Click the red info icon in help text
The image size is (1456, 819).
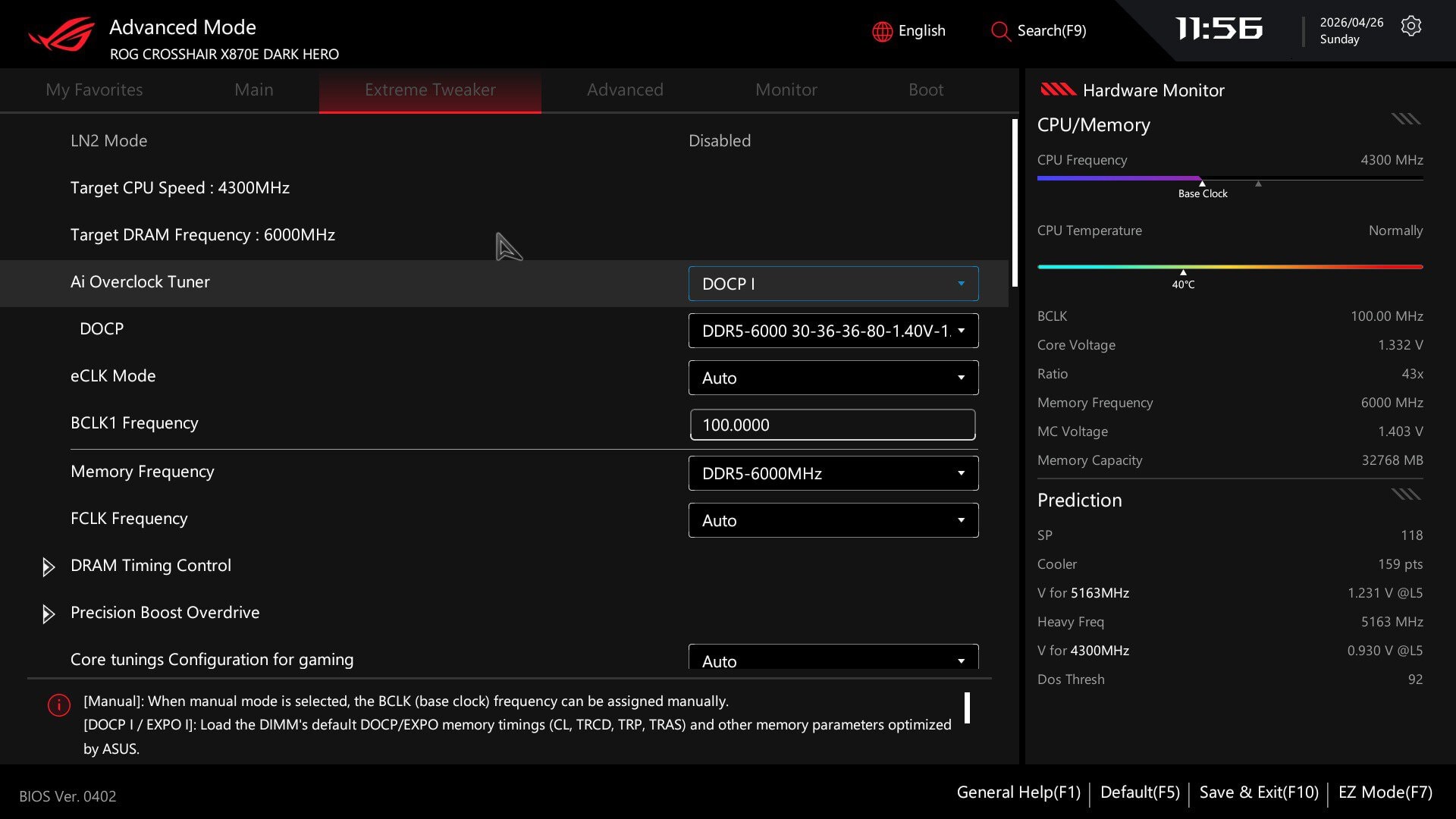tap(58, 705)
